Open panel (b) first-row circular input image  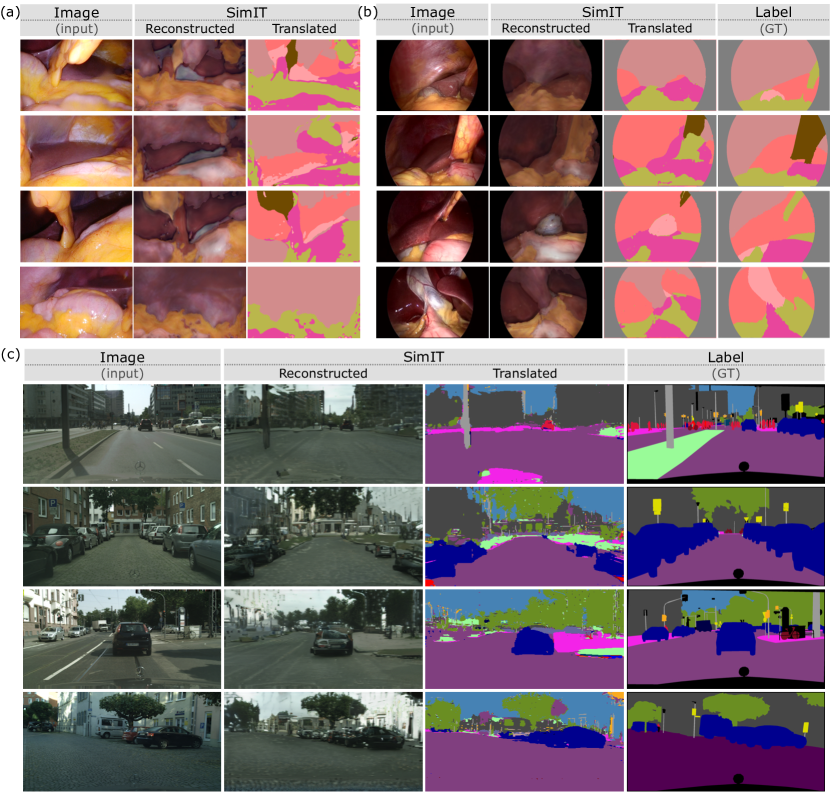click(432, 75)
